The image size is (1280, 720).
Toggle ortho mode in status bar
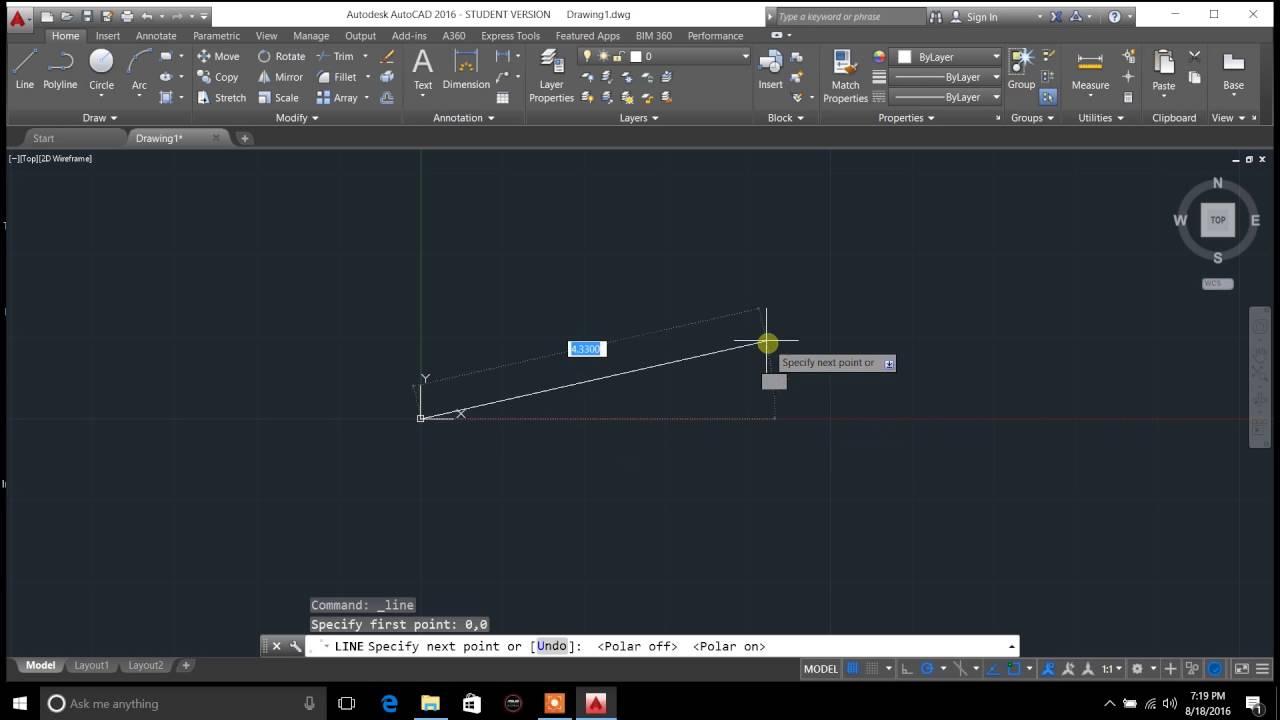905,669
